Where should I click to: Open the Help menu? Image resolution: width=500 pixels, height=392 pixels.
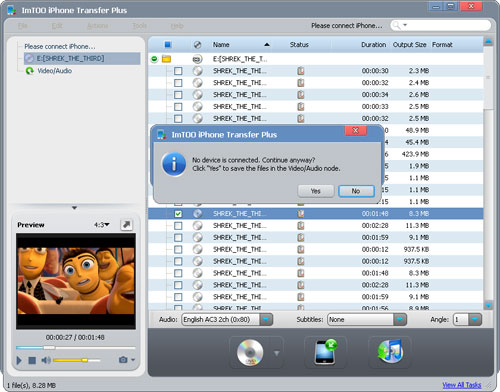click(177, 26)
